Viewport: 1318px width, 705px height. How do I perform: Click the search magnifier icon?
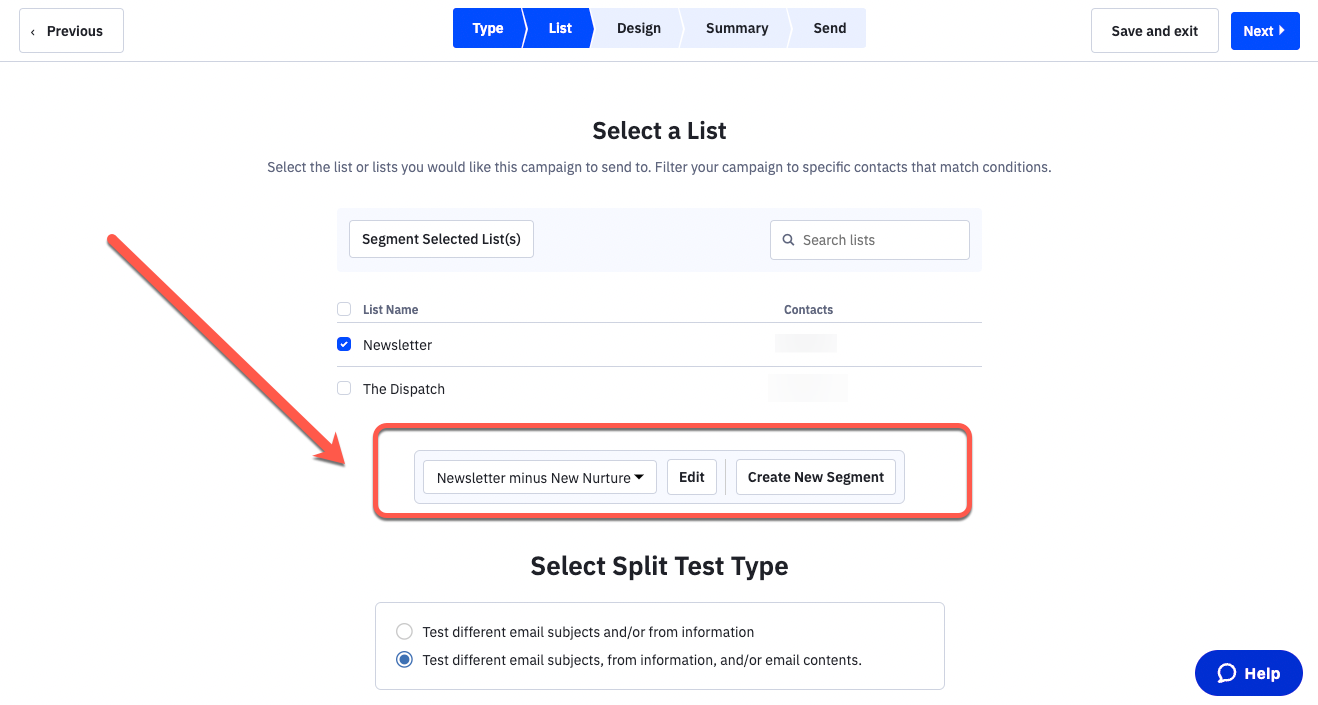[790, 240]
